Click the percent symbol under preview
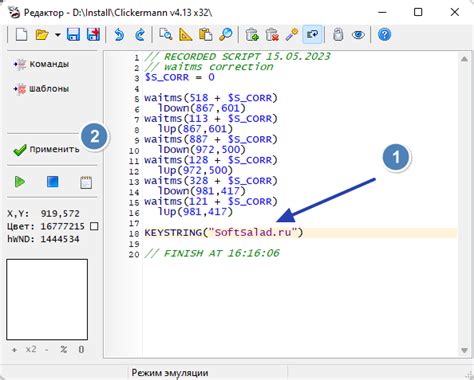 64,349
